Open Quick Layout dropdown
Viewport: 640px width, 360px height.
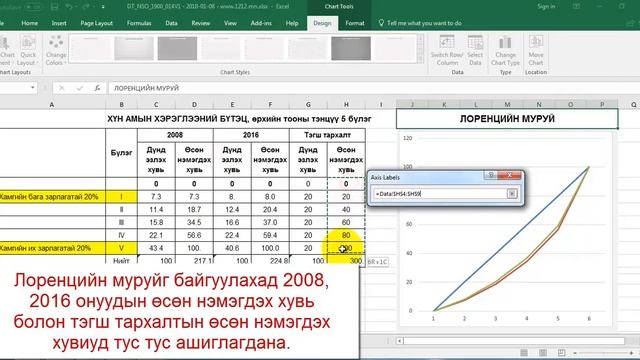(28, 50)
